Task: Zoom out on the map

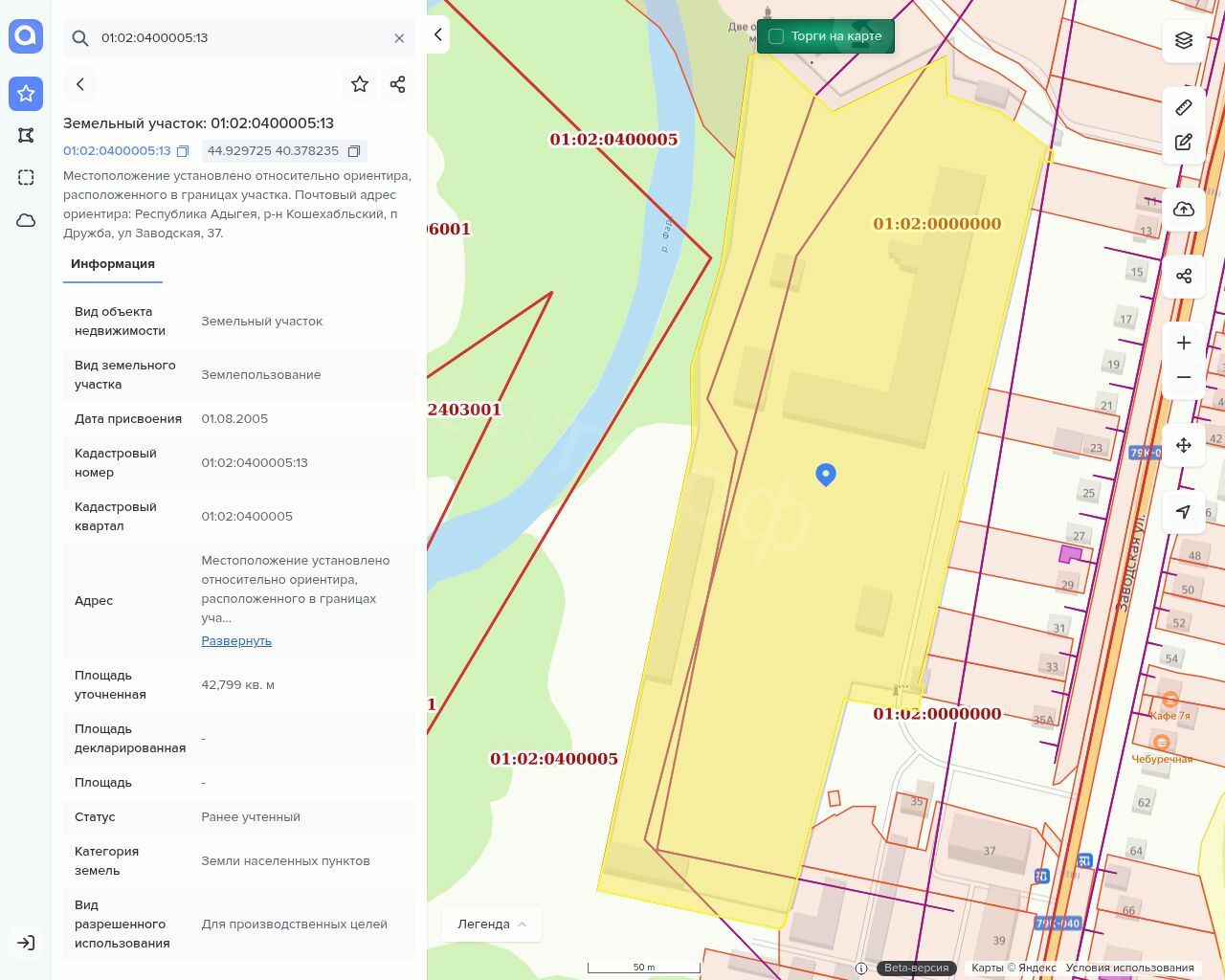Action: click(x=1184, y=377)
